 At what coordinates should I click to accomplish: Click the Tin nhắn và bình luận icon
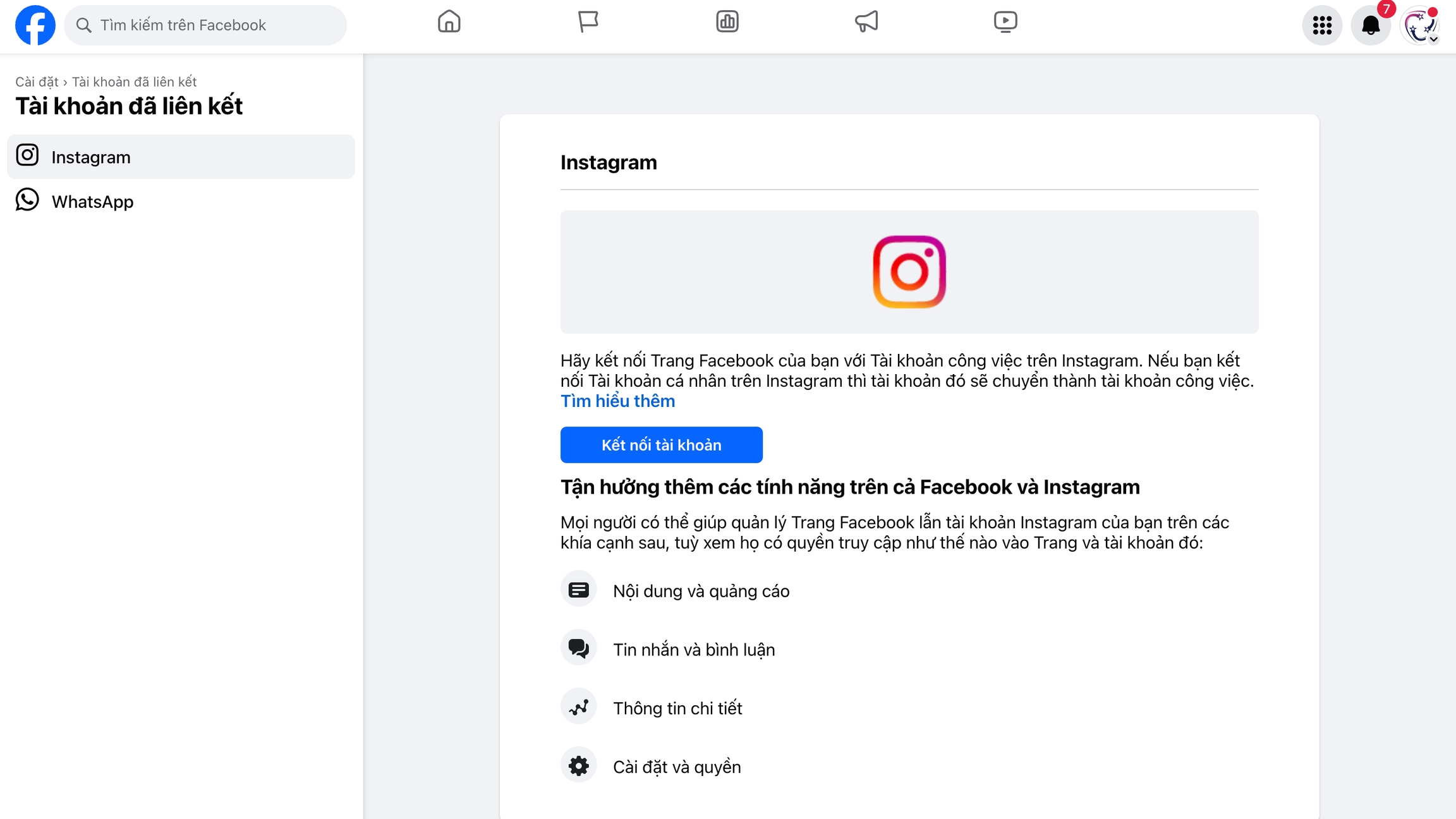578,648
